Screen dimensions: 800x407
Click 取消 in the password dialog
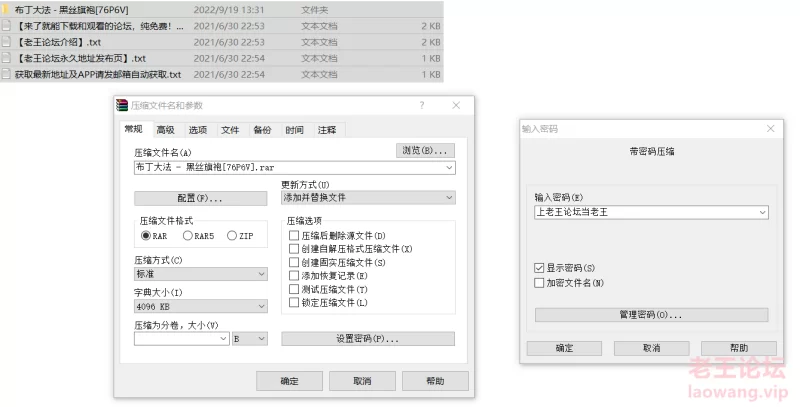click(x=652, y=348)
